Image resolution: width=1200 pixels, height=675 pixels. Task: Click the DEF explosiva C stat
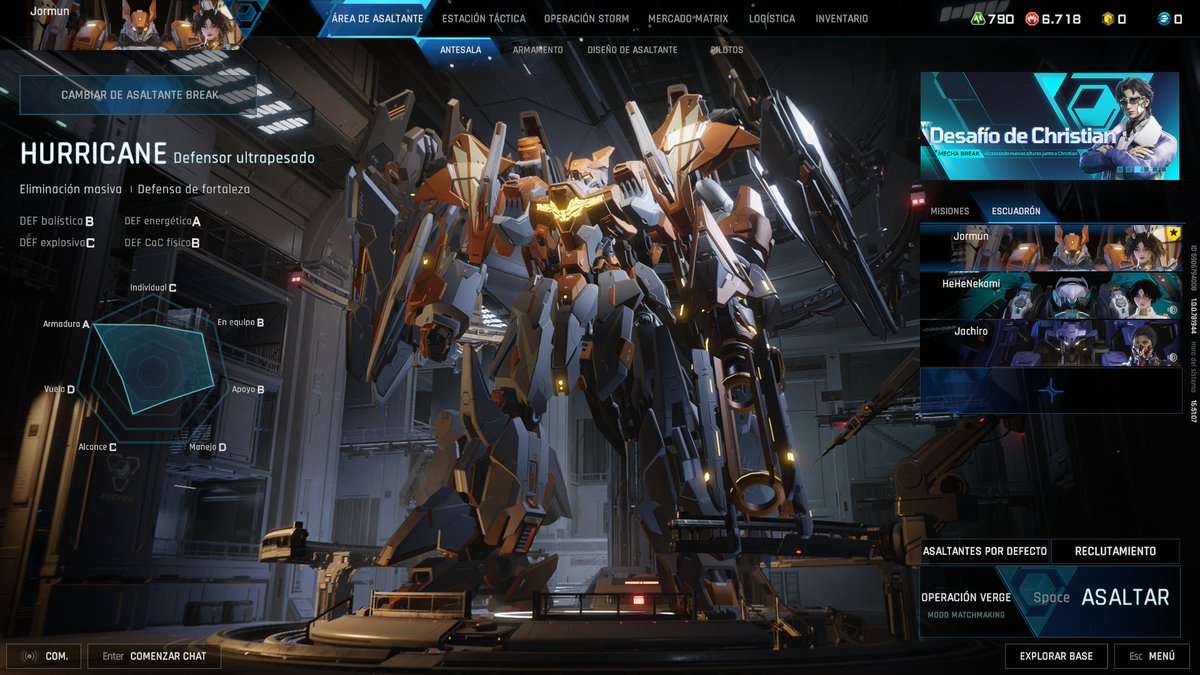click(58, 242)
